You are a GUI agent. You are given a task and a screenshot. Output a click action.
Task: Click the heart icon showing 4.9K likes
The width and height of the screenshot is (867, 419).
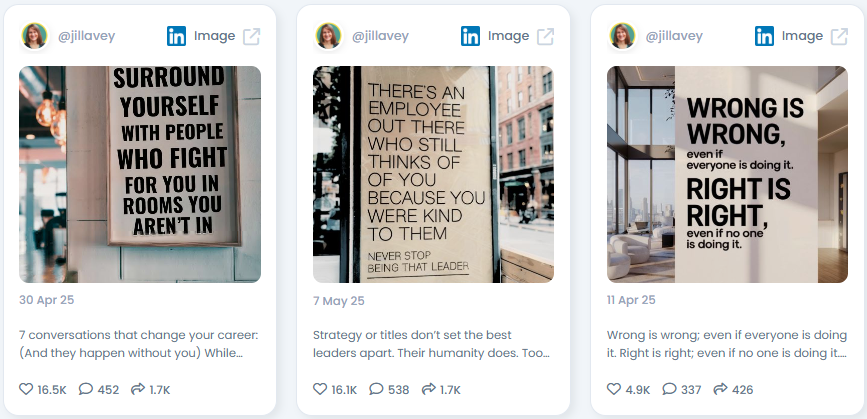(x=614, y=389)
